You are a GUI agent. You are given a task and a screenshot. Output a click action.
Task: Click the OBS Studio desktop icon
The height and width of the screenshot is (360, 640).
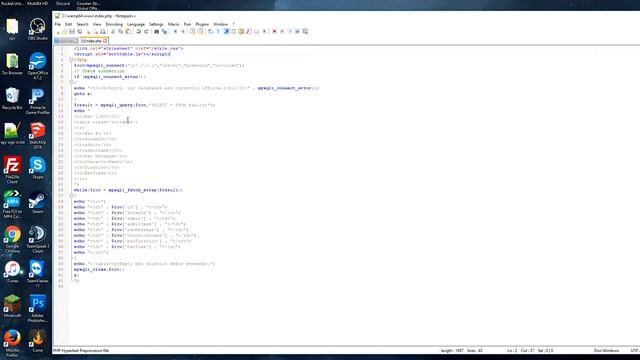point(38,29)
